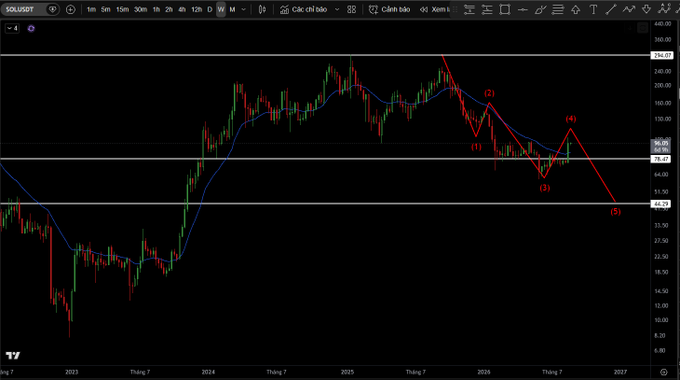Add a symbol to compare with plus icon
Viewport: 680px width, 380px height.
70,9
